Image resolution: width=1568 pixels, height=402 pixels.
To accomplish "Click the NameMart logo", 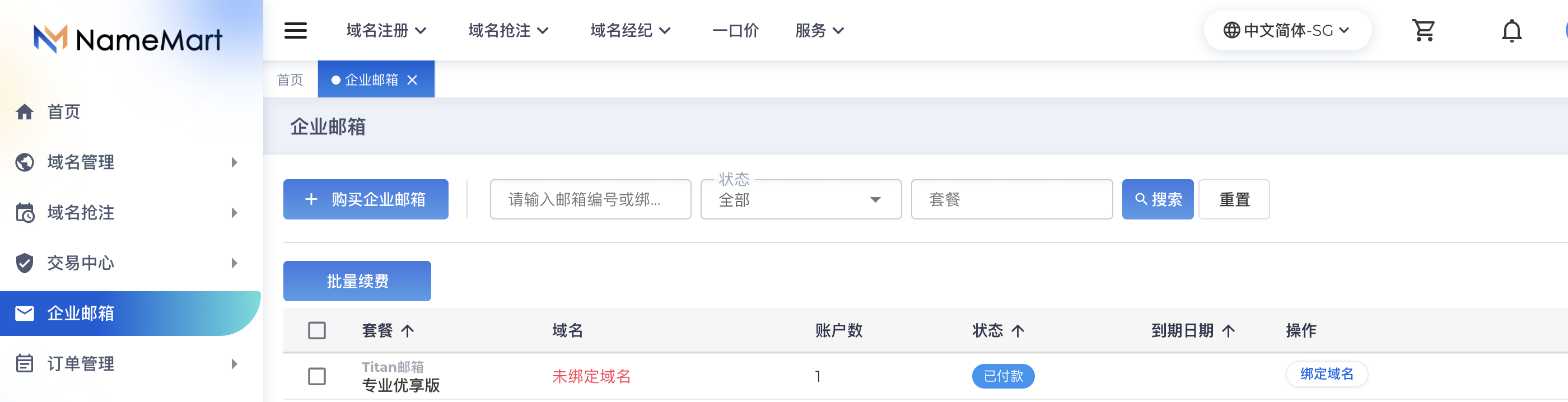I will click(128, 40).
